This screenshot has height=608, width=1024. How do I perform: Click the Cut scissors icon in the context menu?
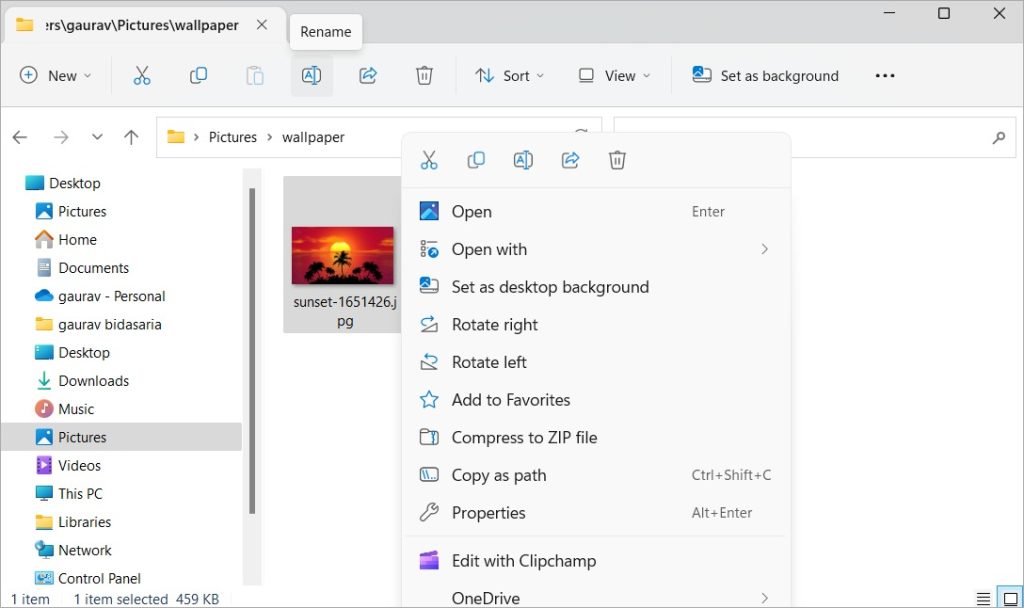pos(429,160)
